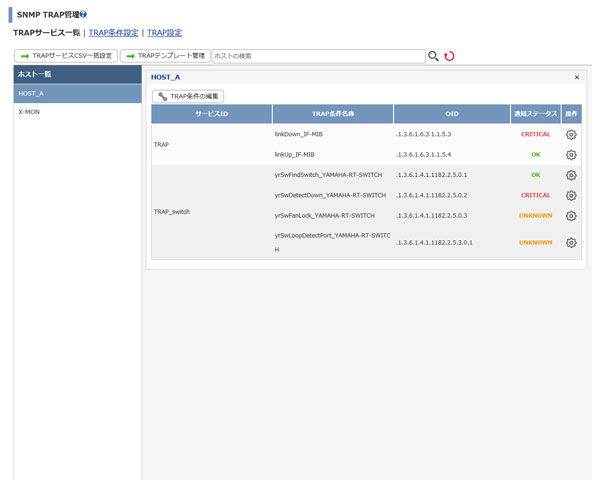Click OID .1.3.6.1.4.1.1182.2.5.0.2
This screenshot has width=600, height=480.
click(x=432, y=195)
